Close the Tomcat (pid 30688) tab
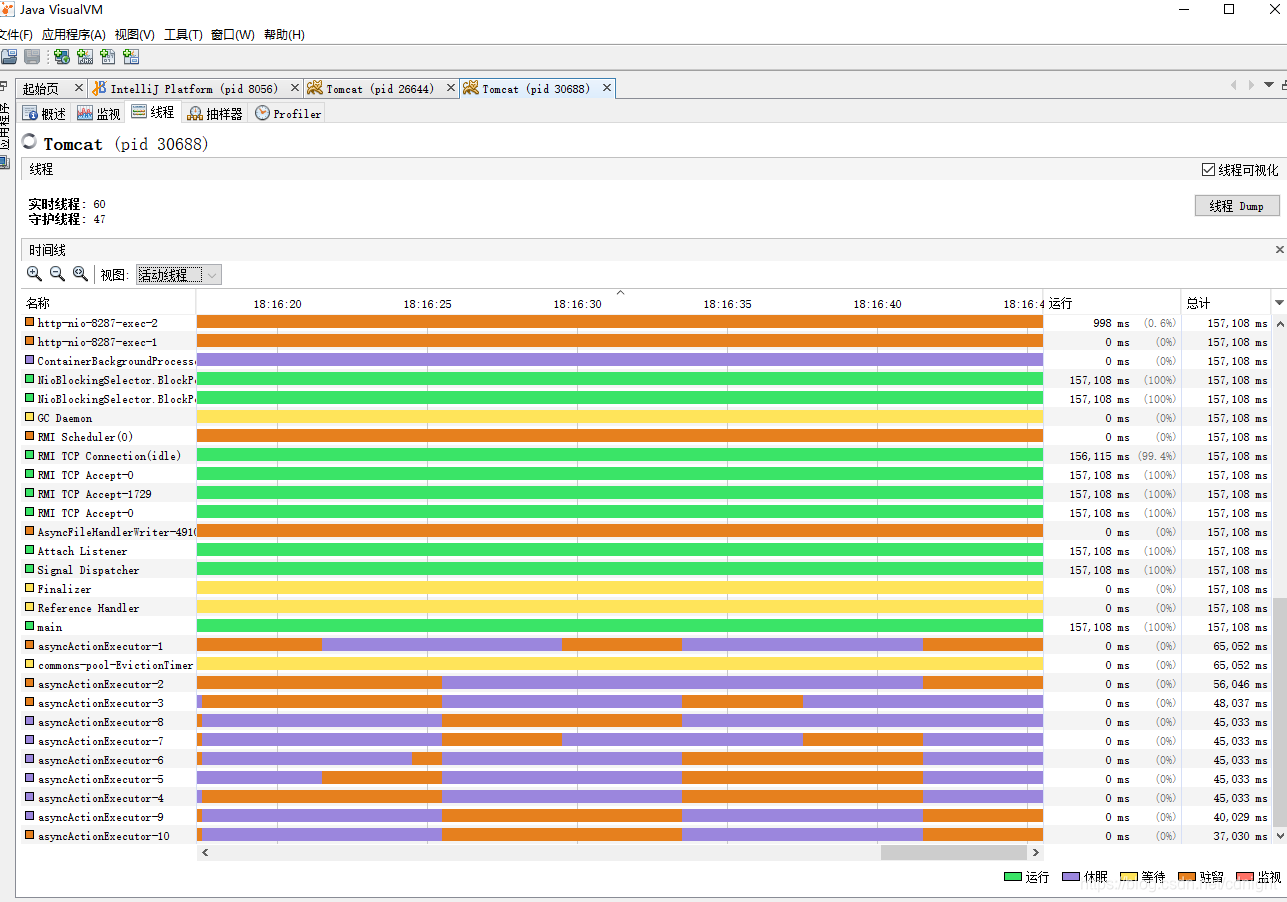 [606, 88]
